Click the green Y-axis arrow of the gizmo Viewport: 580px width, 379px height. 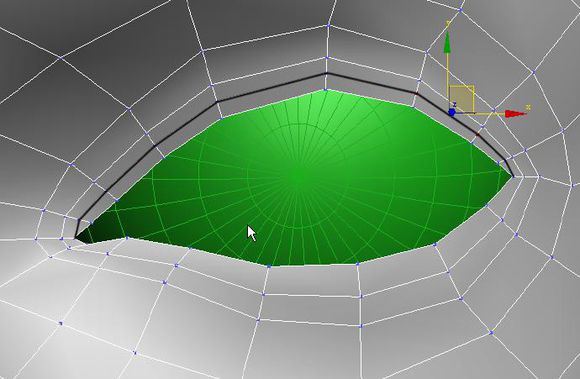click(x=447, y=43)
